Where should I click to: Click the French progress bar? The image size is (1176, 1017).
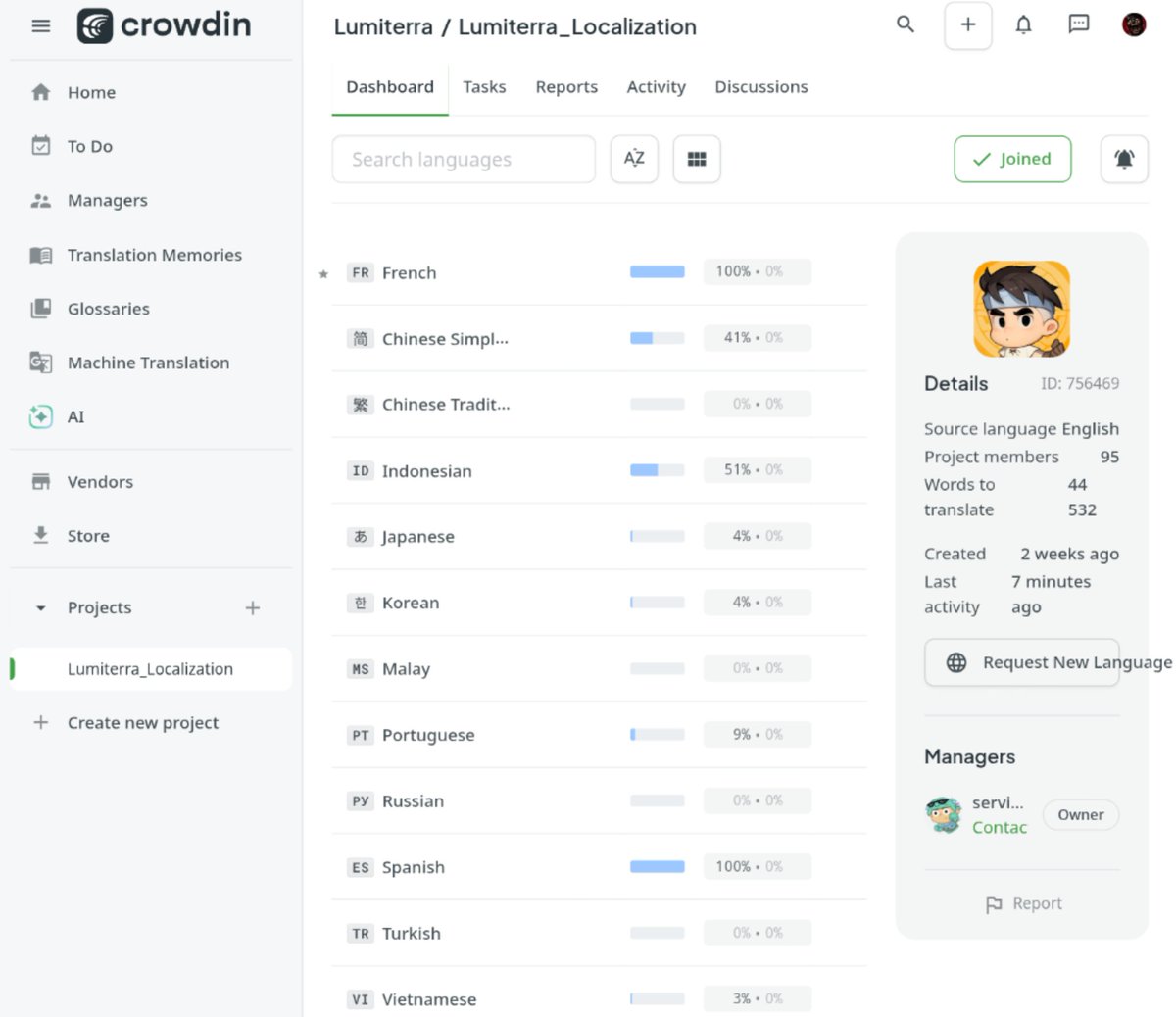pos(658,271)
